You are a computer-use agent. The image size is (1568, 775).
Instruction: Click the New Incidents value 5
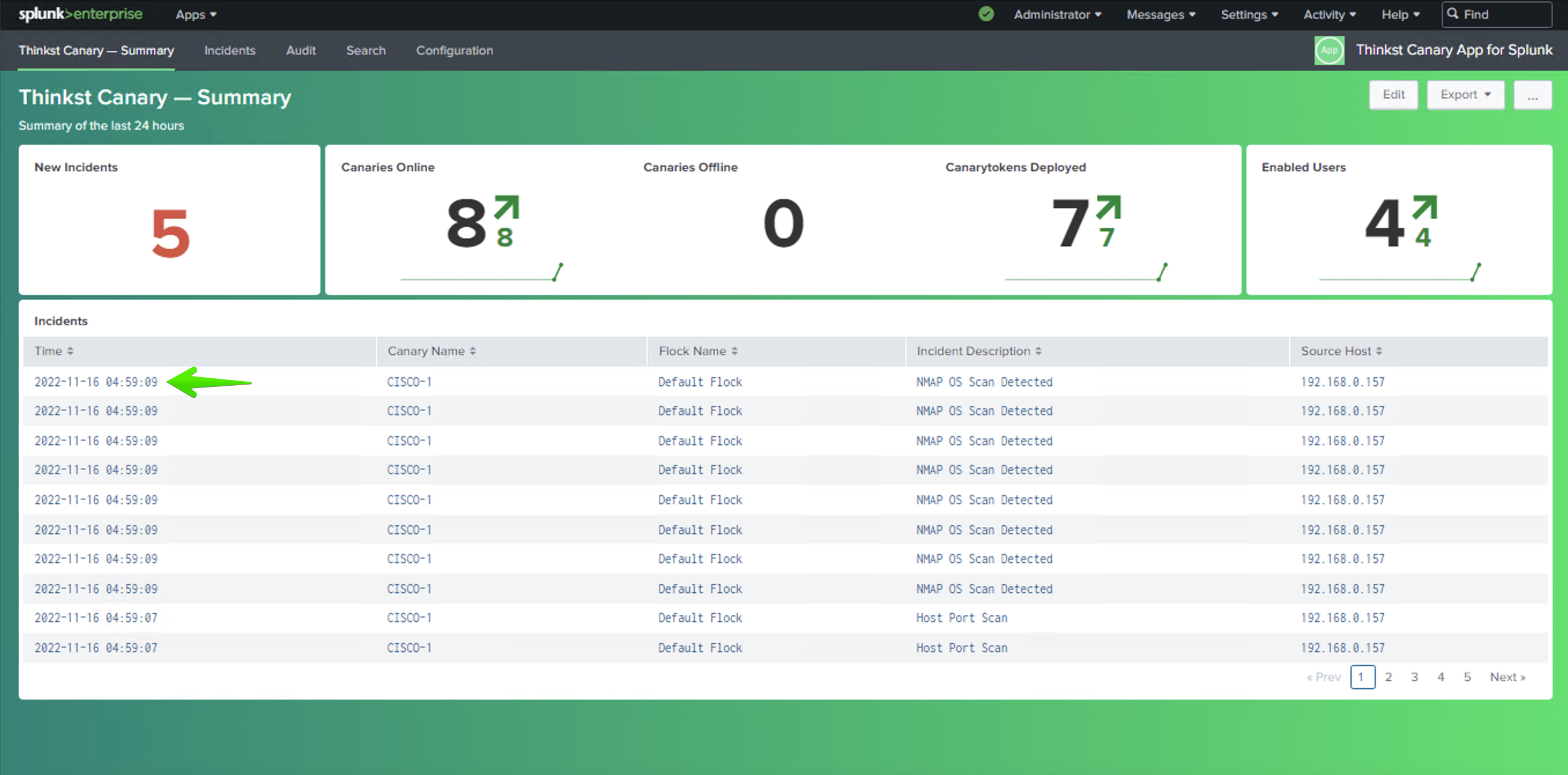(x=171, y=233)
